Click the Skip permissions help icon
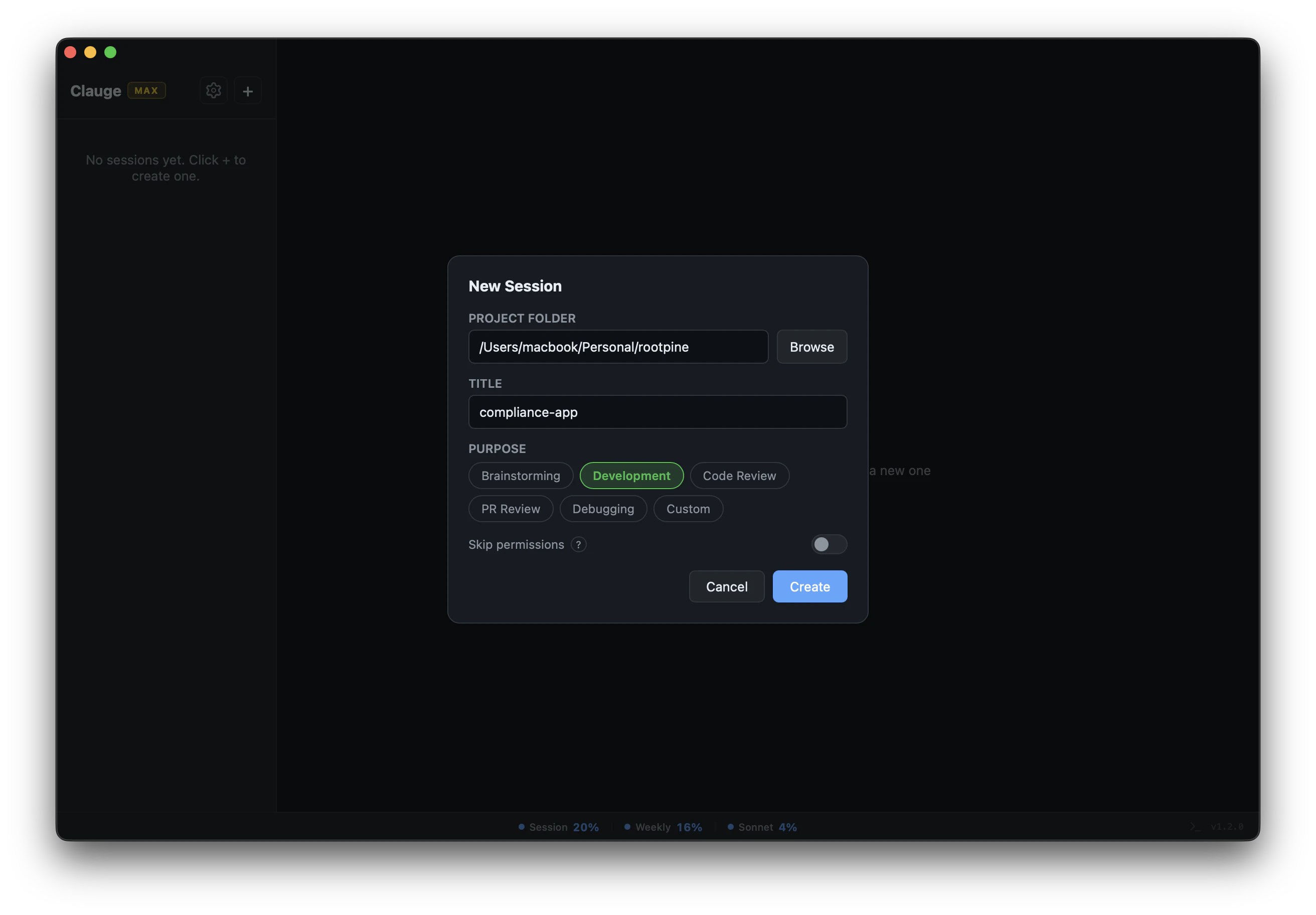The image size is (1316, 915). pos(578,545)
